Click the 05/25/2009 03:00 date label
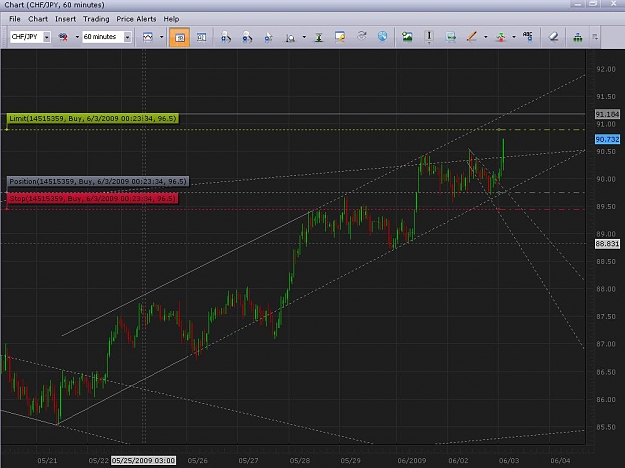Screen dimensions: 625x468 (x=143, y=460)
